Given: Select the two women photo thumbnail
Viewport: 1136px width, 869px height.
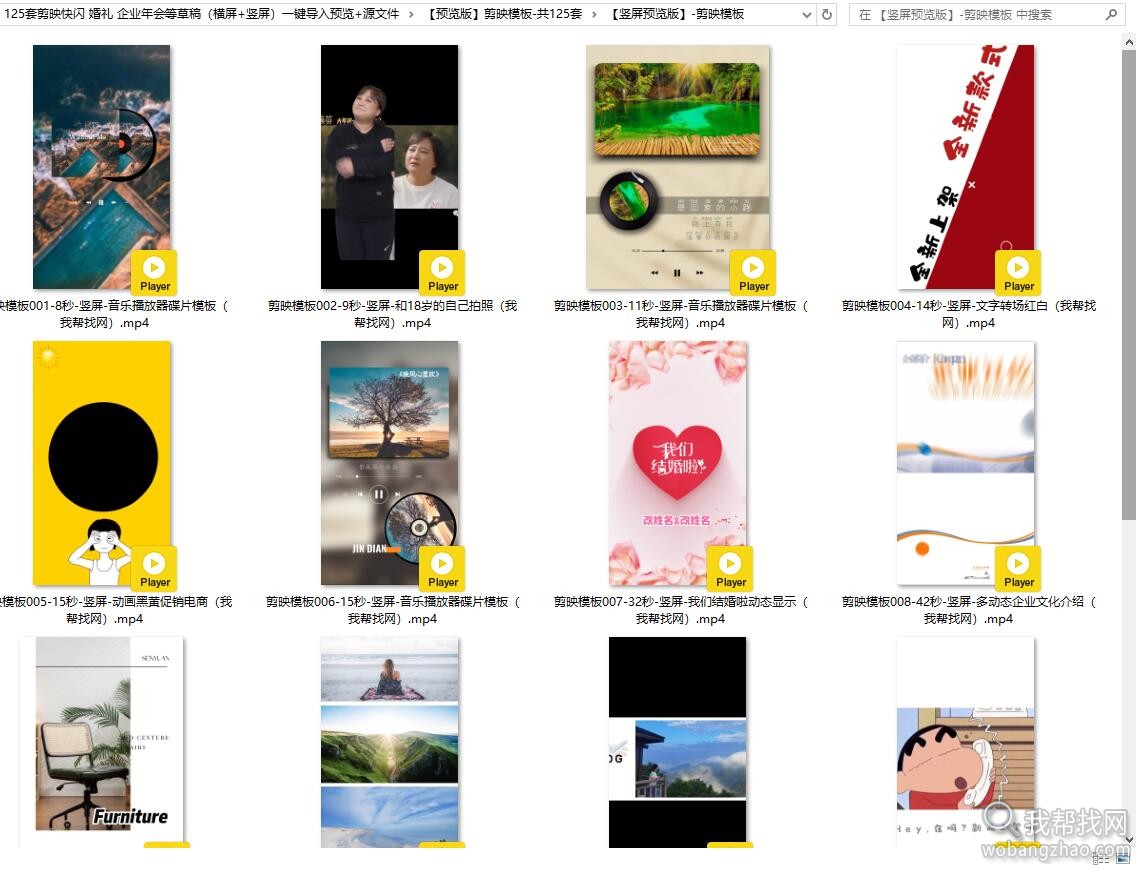Looking at the screenshot, I should coord(389,167).
